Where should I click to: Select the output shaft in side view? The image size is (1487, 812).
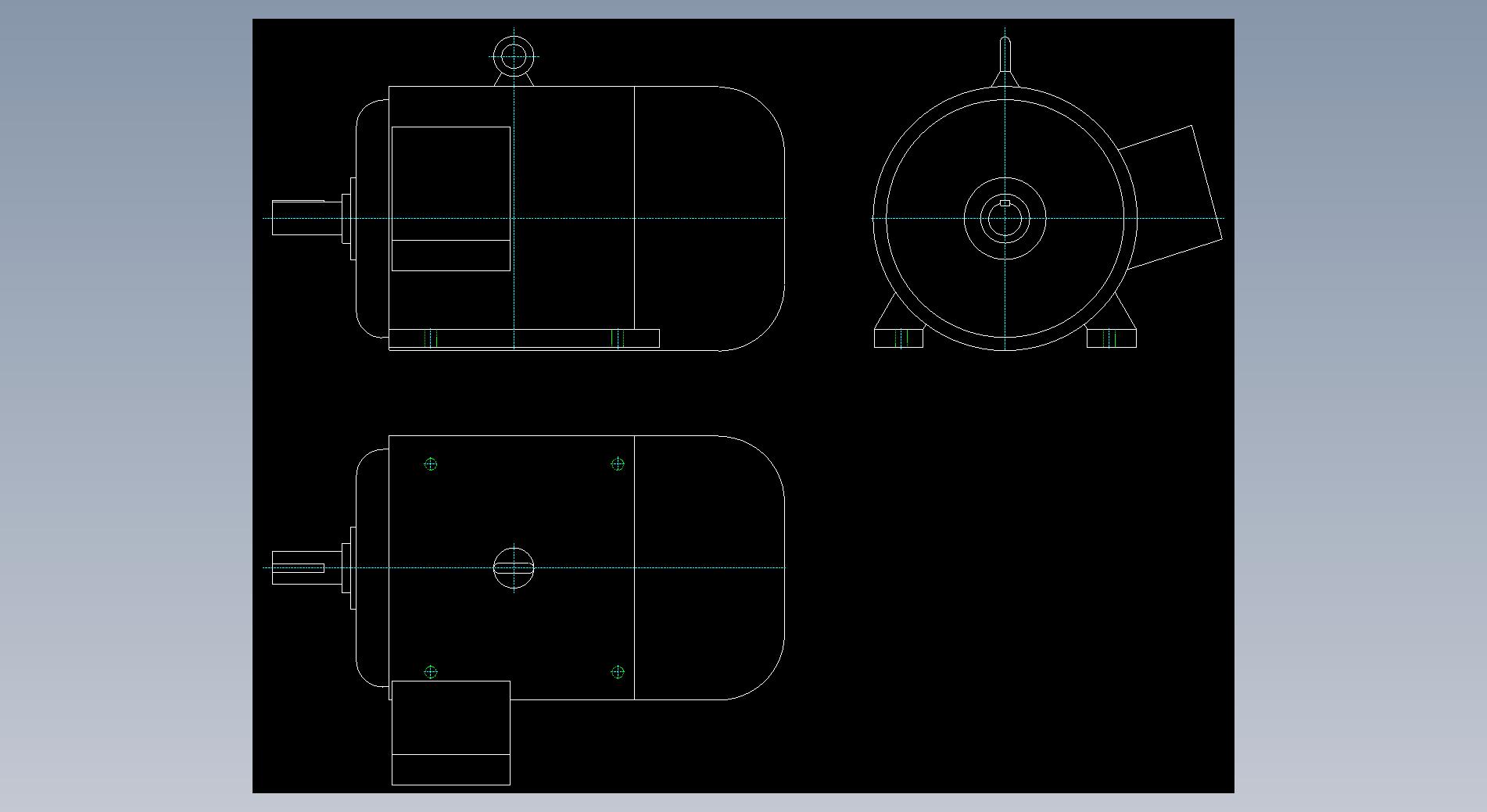[x=306, y=218]
